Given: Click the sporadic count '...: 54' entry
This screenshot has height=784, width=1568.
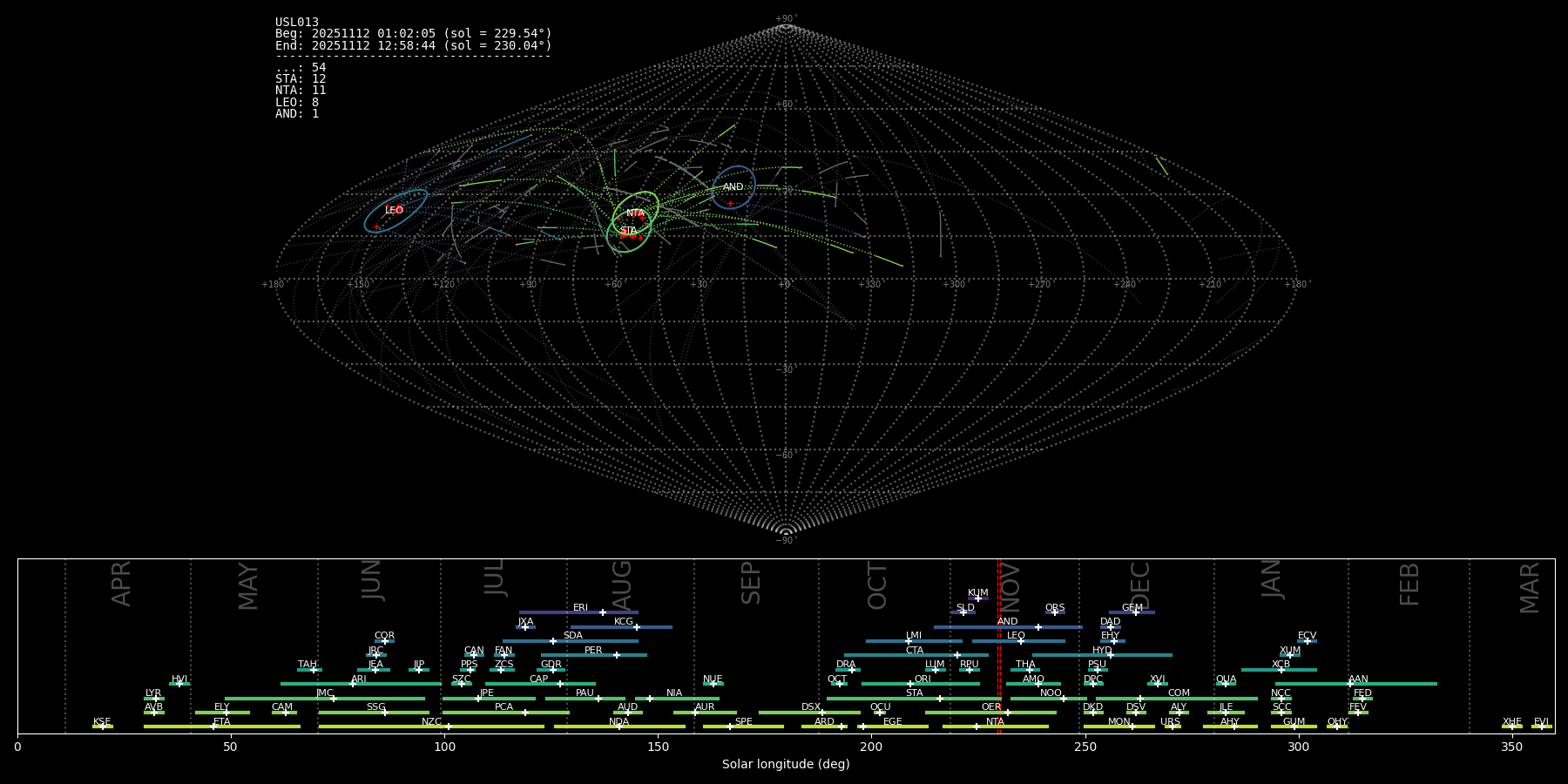Looking at the screenshot, I should pyautogui.click(x=301, y=68).
